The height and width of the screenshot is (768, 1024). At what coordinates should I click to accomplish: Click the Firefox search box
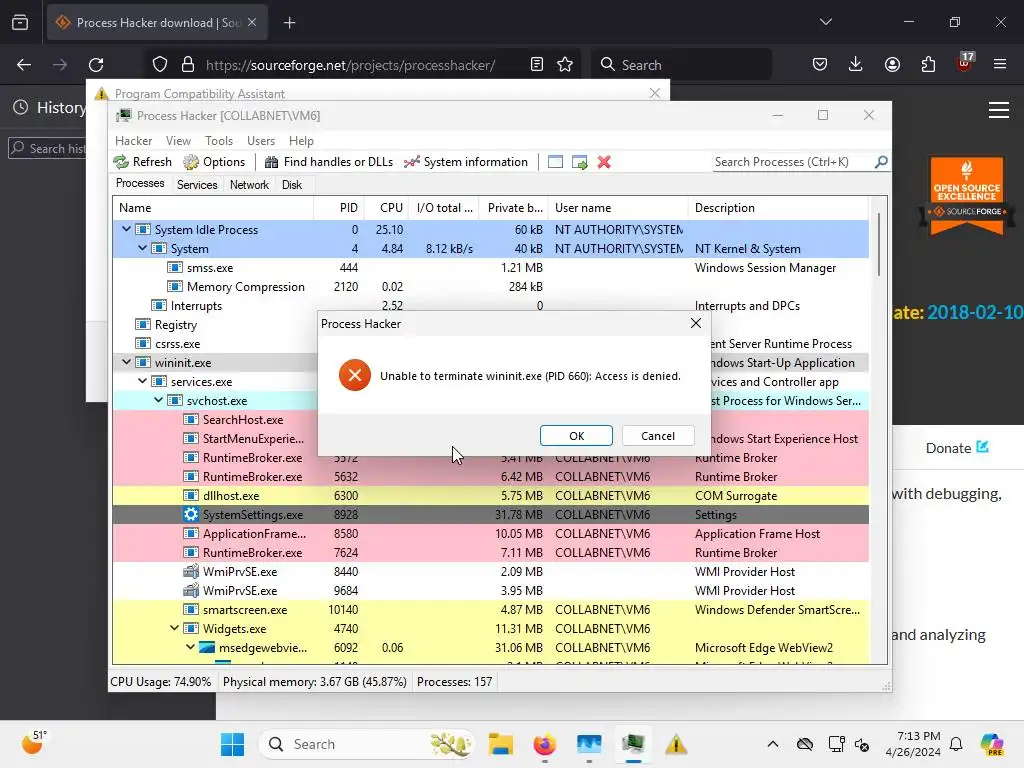tap(682, 65)
